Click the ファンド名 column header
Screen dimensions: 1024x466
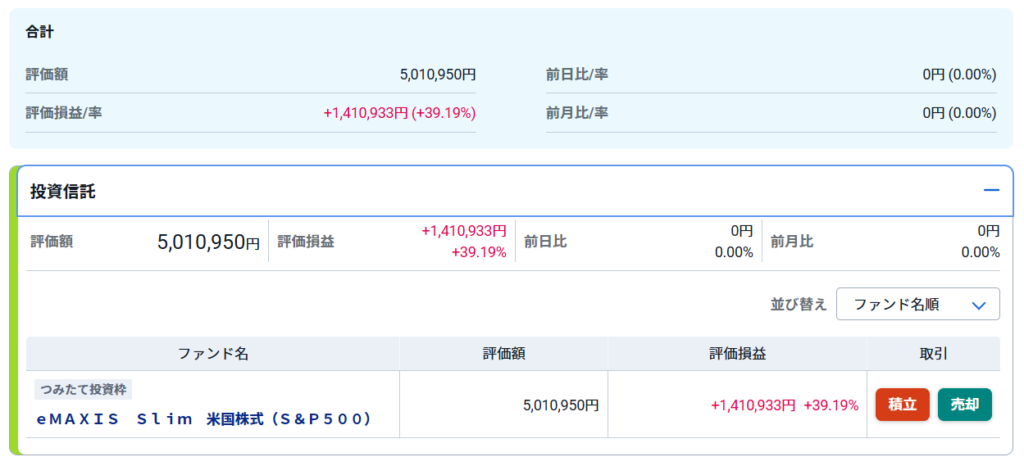[213, 354]
